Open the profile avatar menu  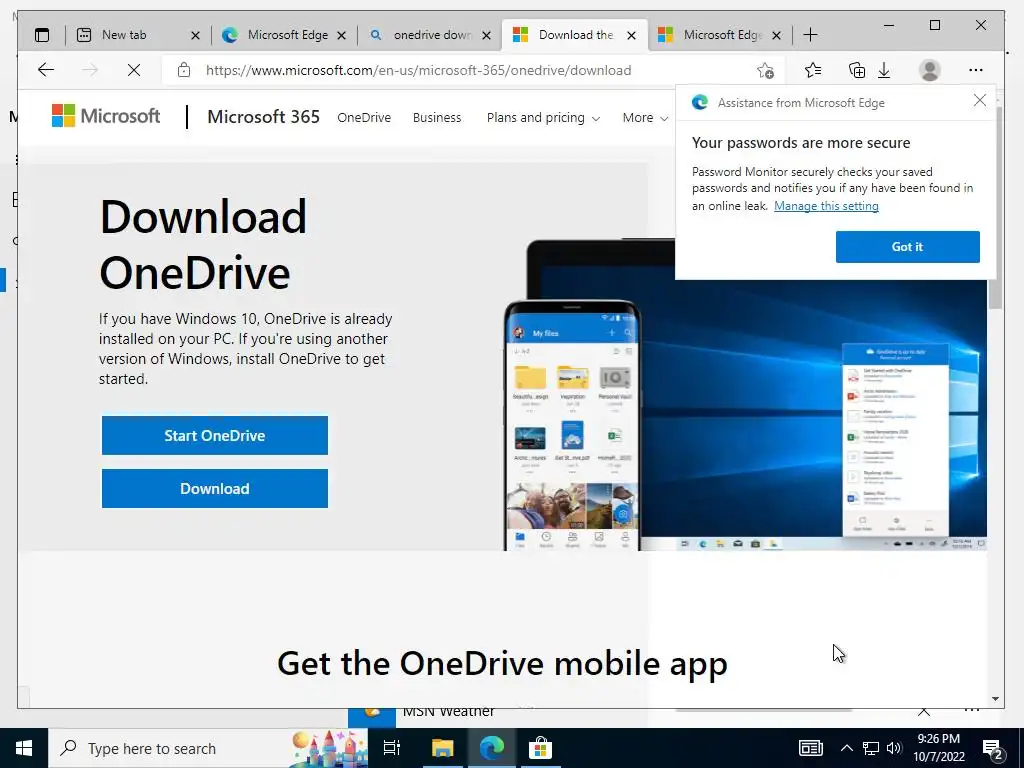pyautogui.click(x=929, y=70)
